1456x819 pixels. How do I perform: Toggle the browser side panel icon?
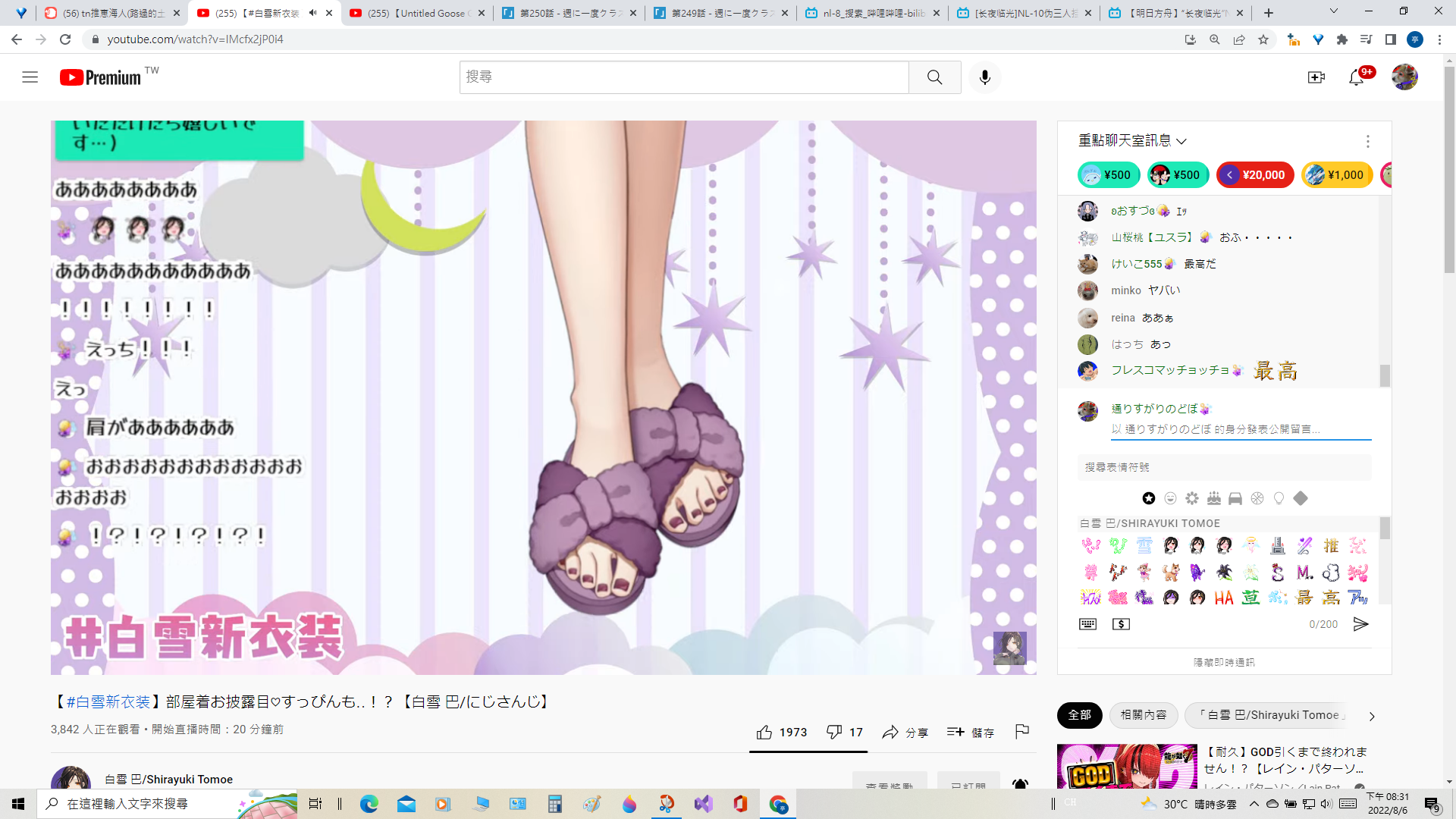pos(1391,39)
